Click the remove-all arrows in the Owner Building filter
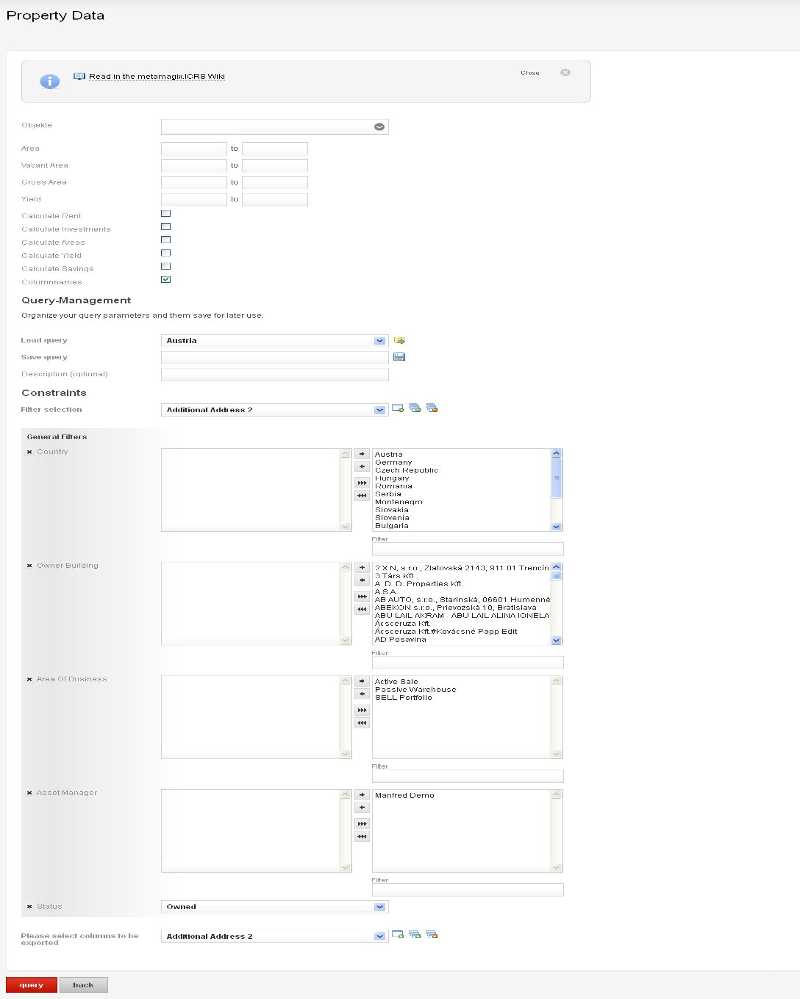Viewport: 800px width, 999px height. [362, 609]
